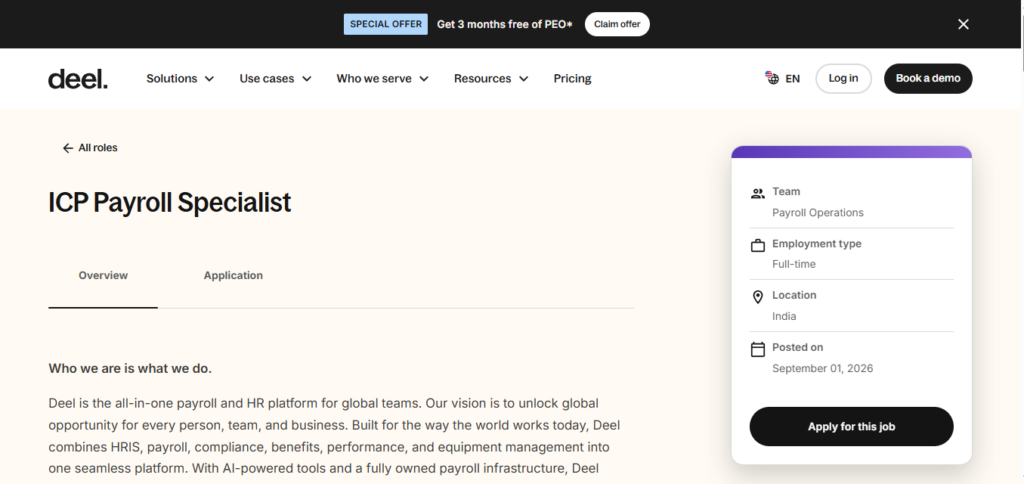Click the Full-time employment value
Image resolution: width=1024 pixels, height=484 pixels.
tap(793, 265)
